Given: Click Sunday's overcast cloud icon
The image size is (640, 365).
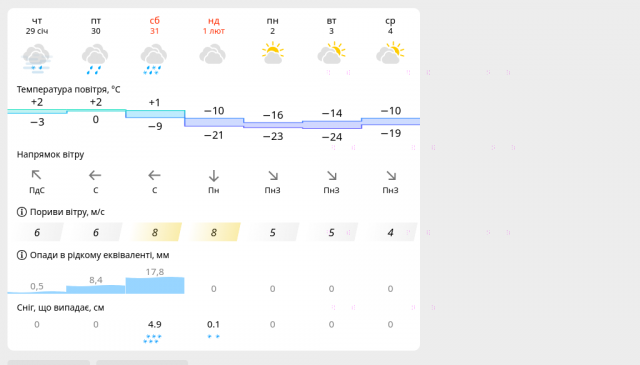Looking at the screenshot, I should pos(213,55).
